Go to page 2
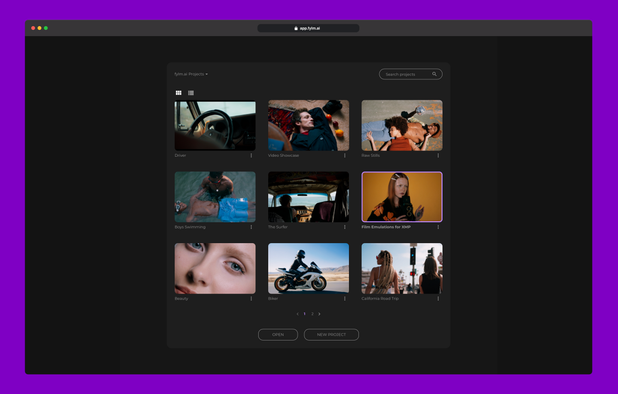Screen dimensions: 618x394 click(x=312, y=314)
